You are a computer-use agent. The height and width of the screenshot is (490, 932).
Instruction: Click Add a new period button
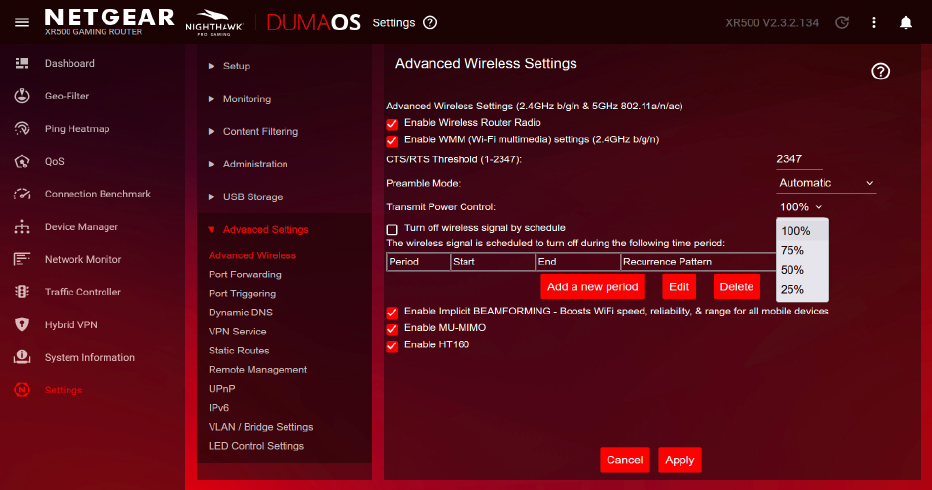[x=592, y=287]
